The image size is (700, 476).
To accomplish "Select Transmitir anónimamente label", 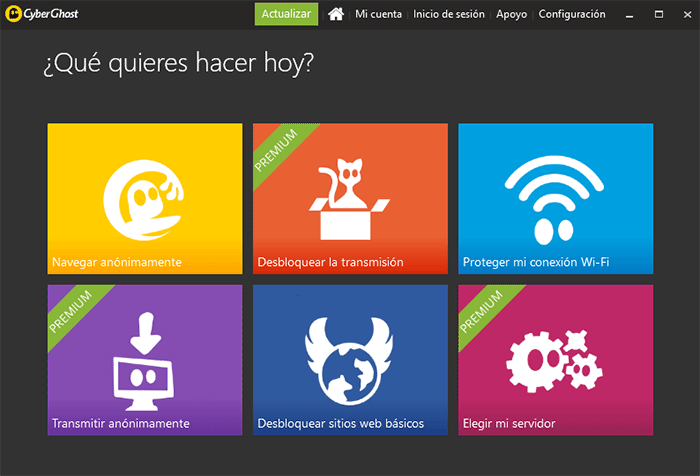I will point(120,423).
